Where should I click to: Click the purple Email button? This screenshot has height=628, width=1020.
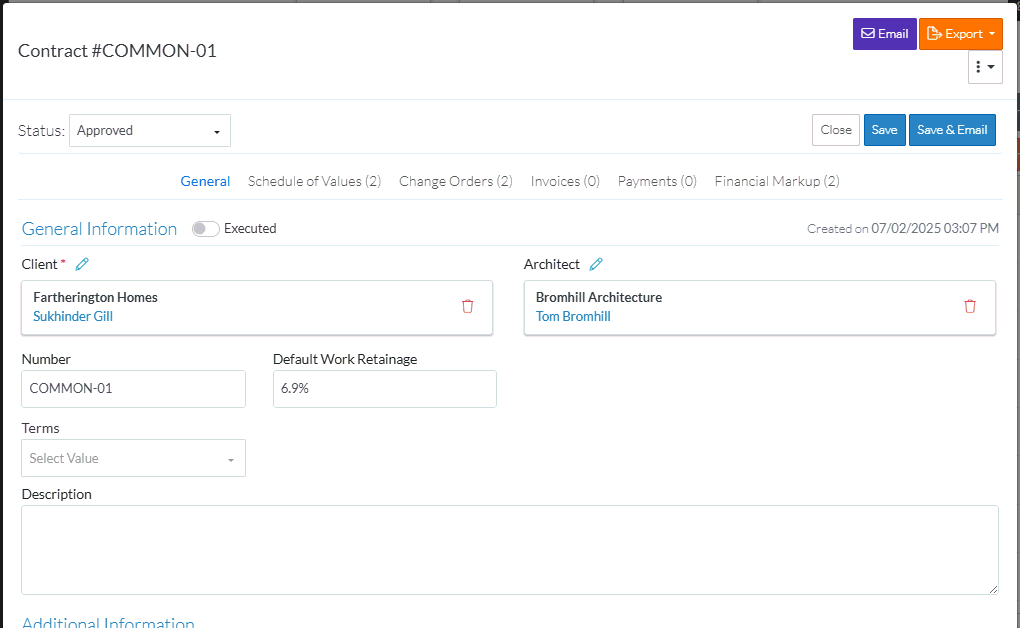point(884,34)
